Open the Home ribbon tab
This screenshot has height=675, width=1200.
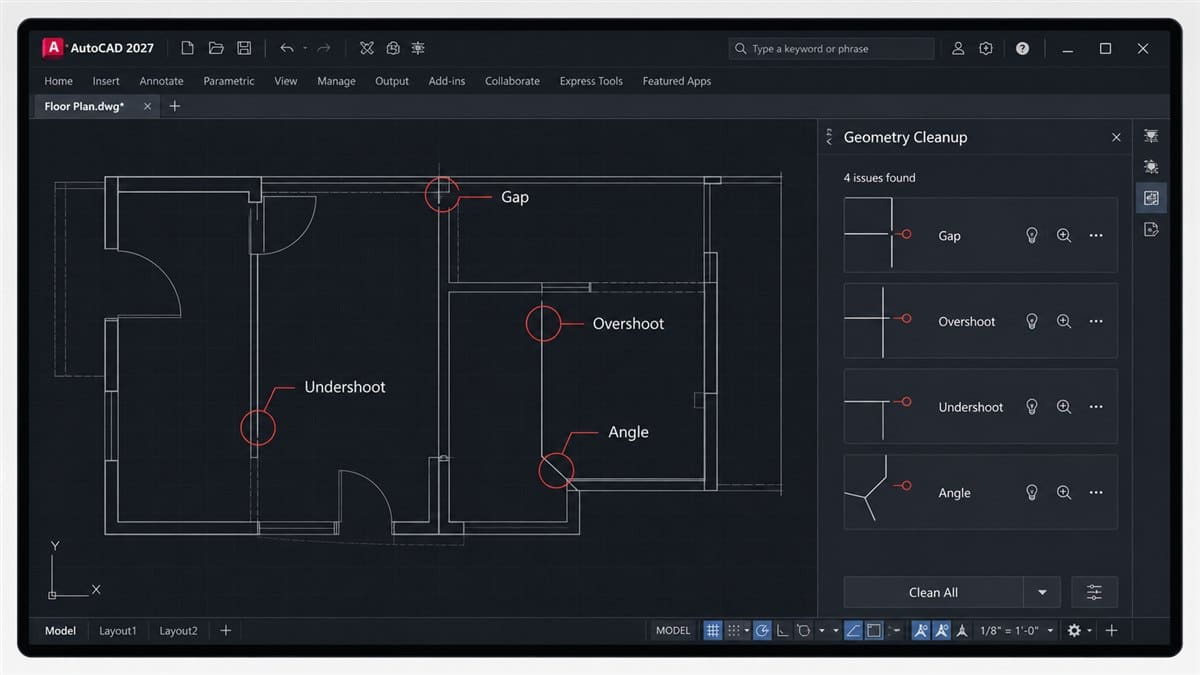click(58, 81)
